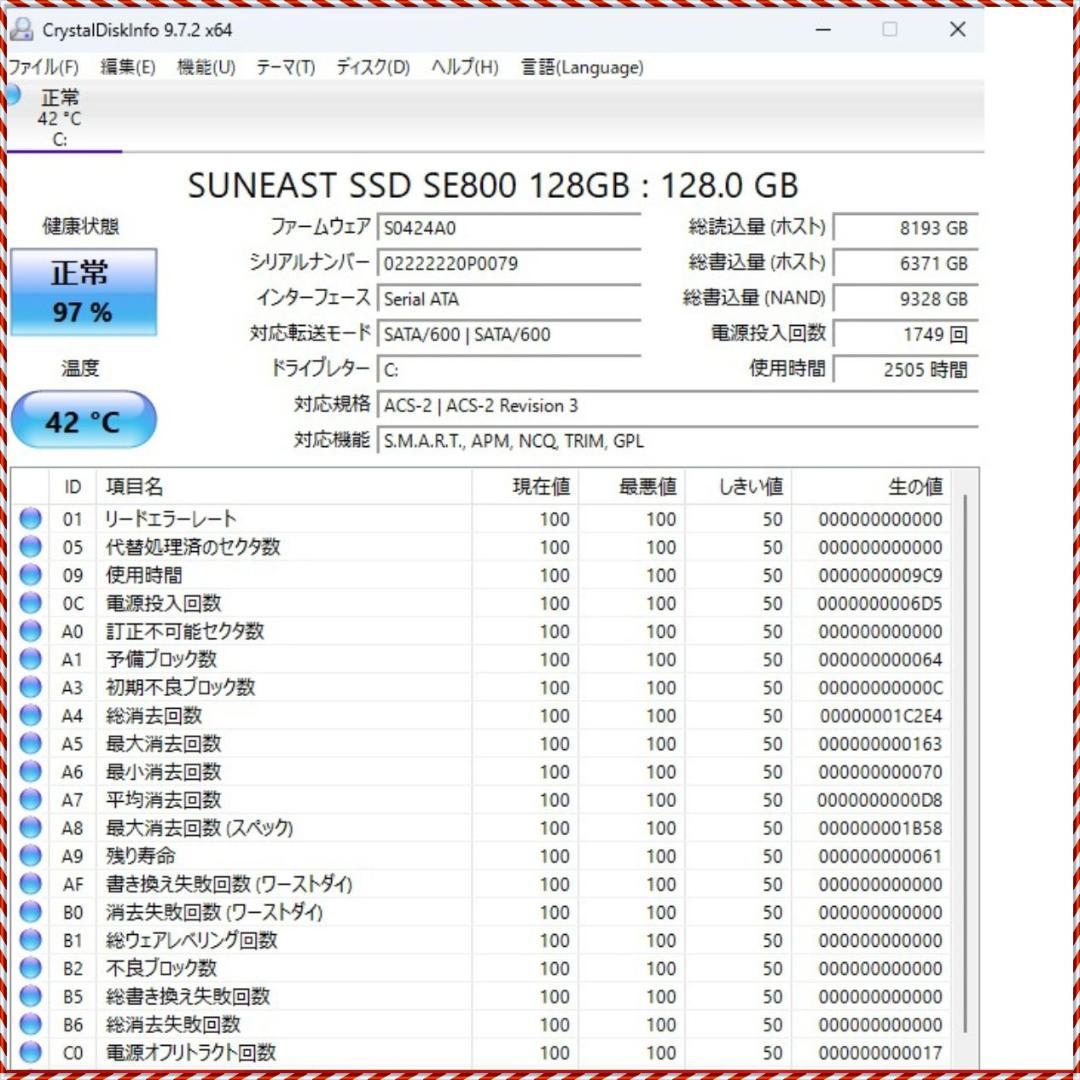Click the 現在値 column header
Screen dimensions: 1080x1080
click(526, 487)
